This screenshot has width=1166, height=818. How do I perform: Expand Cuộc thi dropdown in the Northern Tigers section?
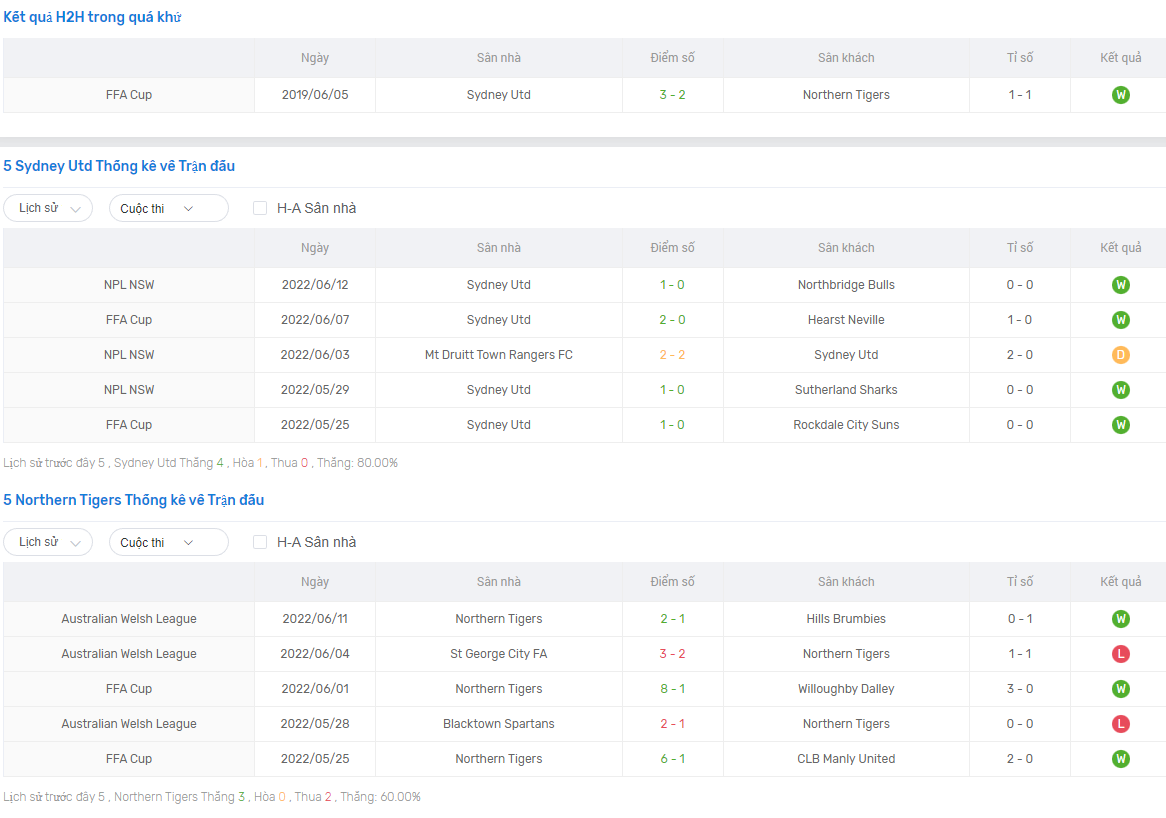[x=168, y=542]
